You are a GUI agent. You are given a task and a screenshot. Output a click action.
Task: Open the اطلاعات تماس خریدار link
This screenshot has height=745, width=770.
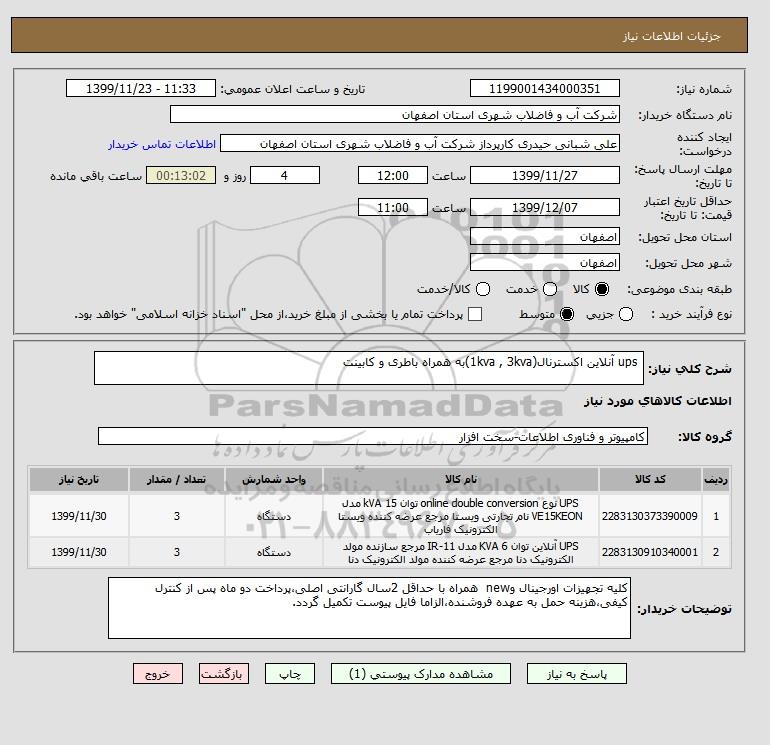pos(162,144)
